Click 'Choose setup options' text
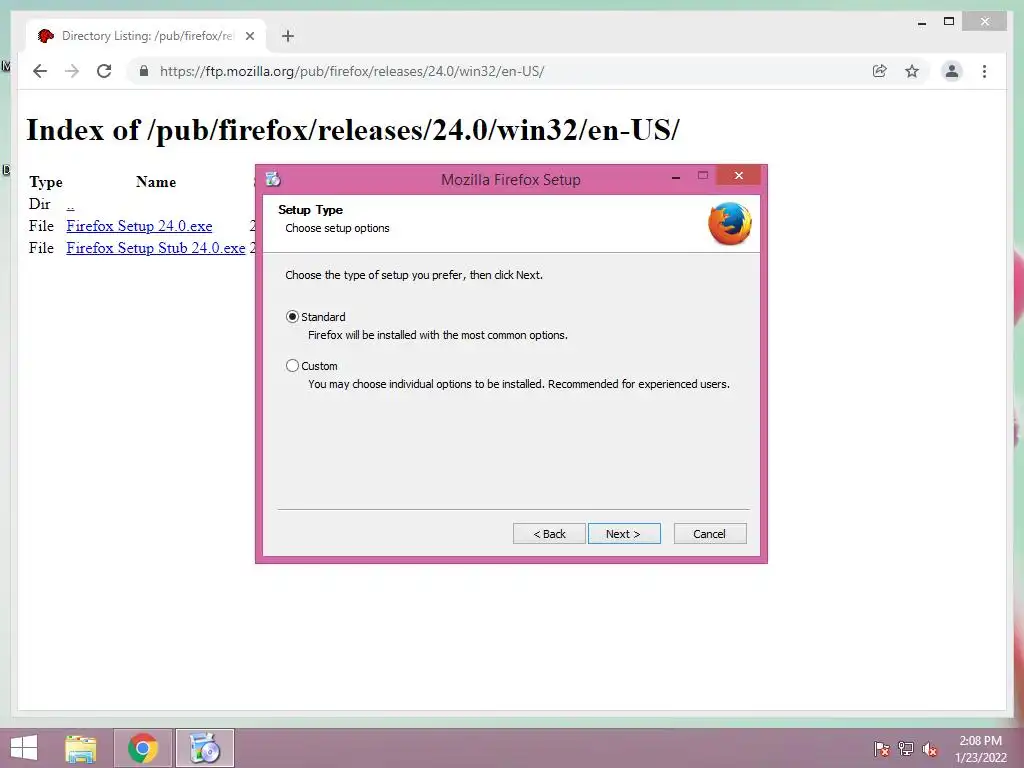 point(337,228)
